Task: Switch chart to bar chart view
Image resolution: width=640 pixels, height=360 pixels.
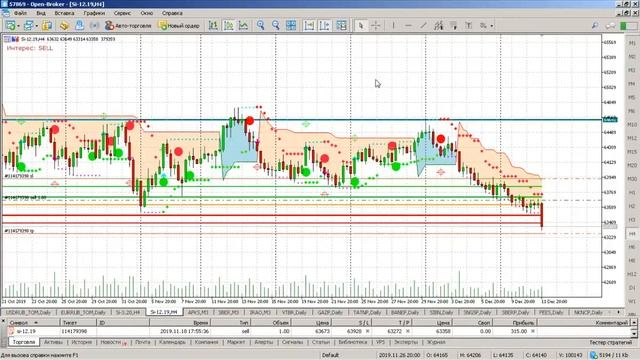Action: coord(213,25)
